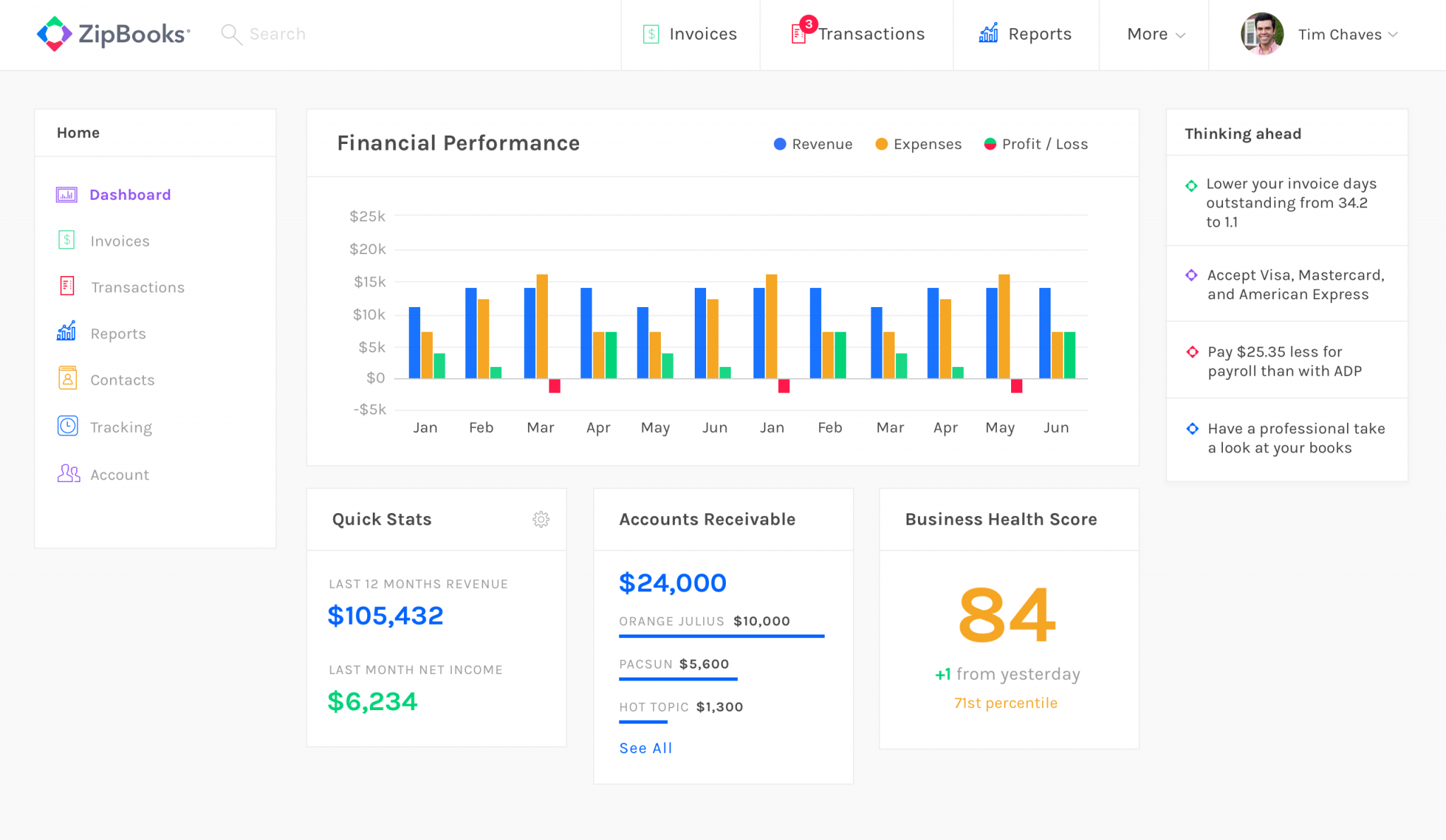Open the Transactions tab with notification badge

point(856,34)
